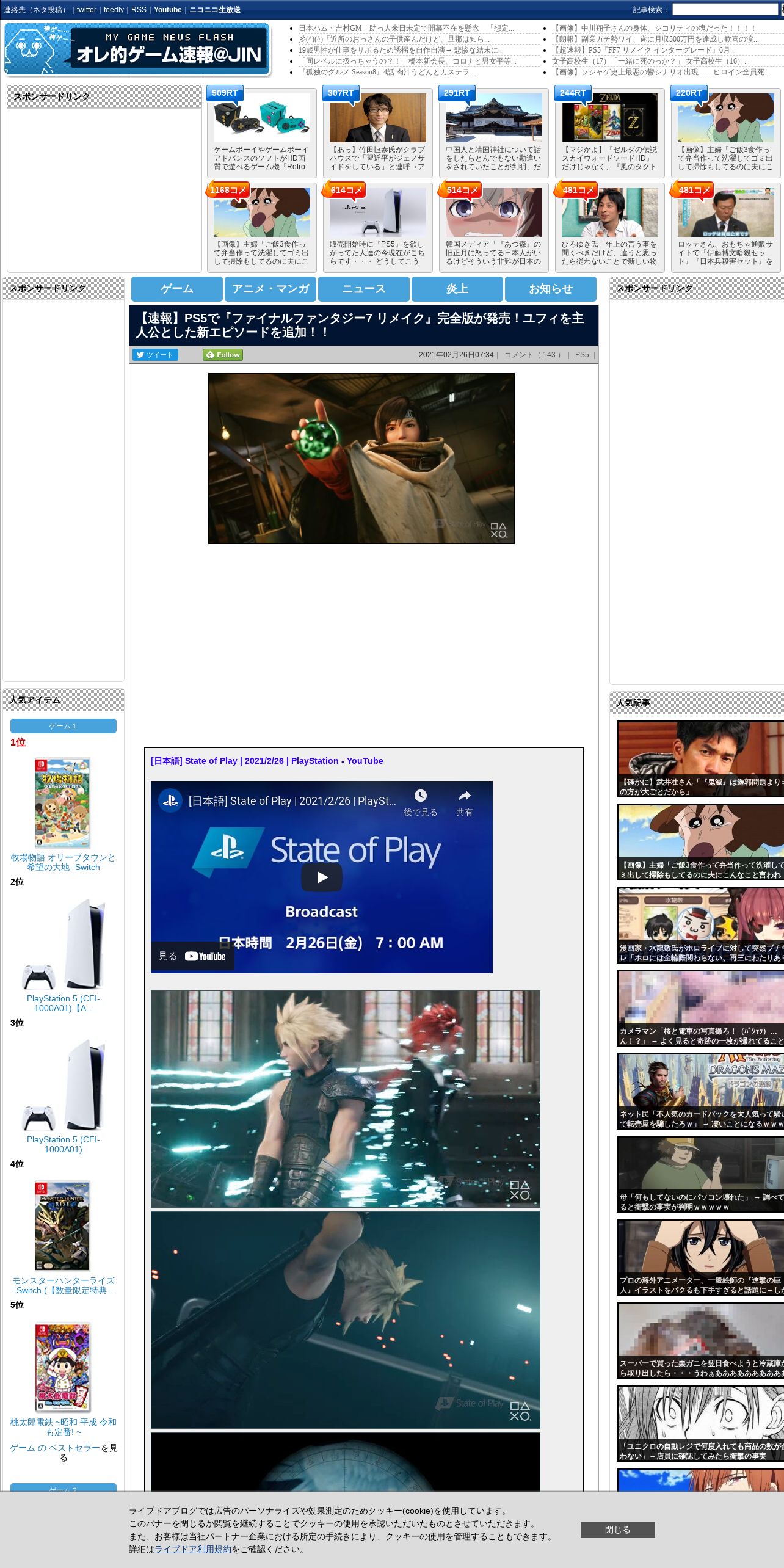This screenshot has height=1568, width=784.
Task: Click the Monster Hunter Rise box art
Action: (x=62, y=1225)
